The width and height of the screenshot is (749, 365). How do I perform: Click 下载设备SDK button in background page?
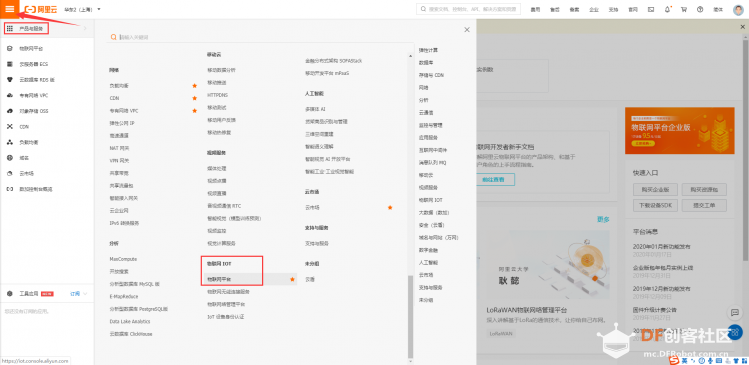(655, 206)
